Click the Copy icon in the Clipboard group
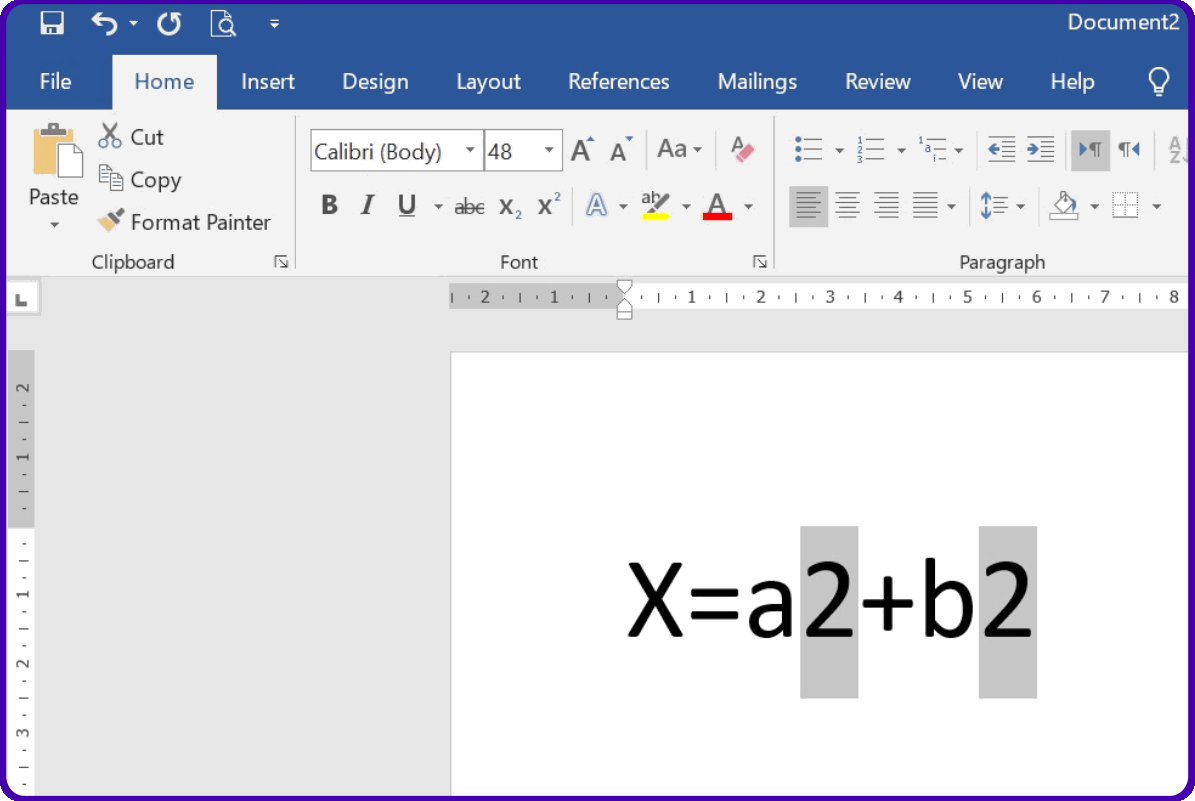The image size is (1195, 801). click(x=113, y=180)
